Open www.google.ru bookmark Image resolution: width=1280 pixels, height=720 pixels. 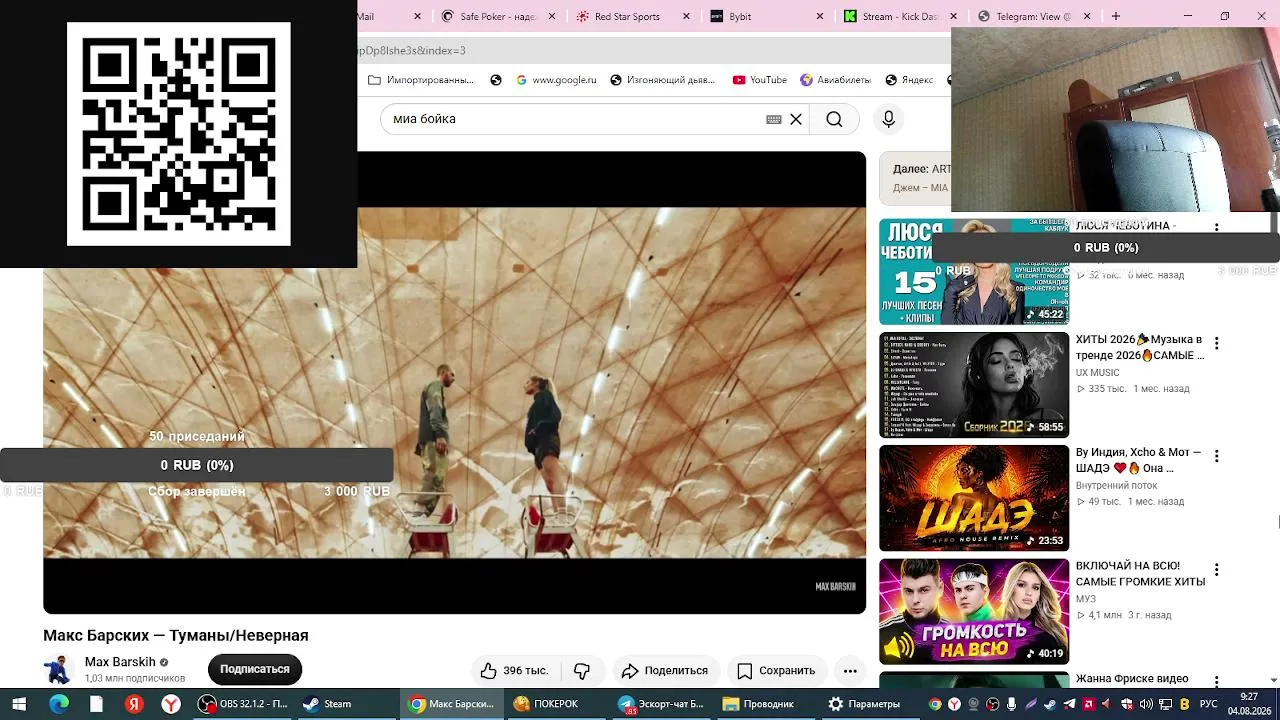click(556, 80)
